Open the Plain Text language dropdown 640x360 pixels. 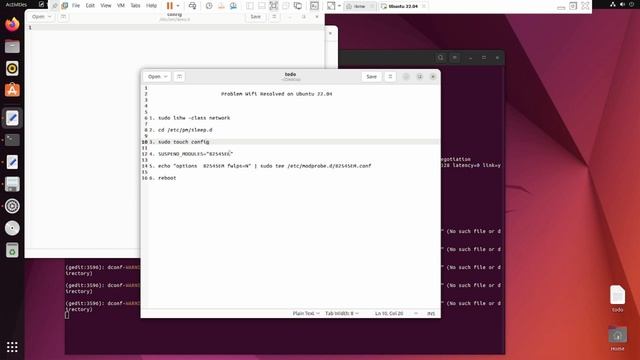click(306, 313)
